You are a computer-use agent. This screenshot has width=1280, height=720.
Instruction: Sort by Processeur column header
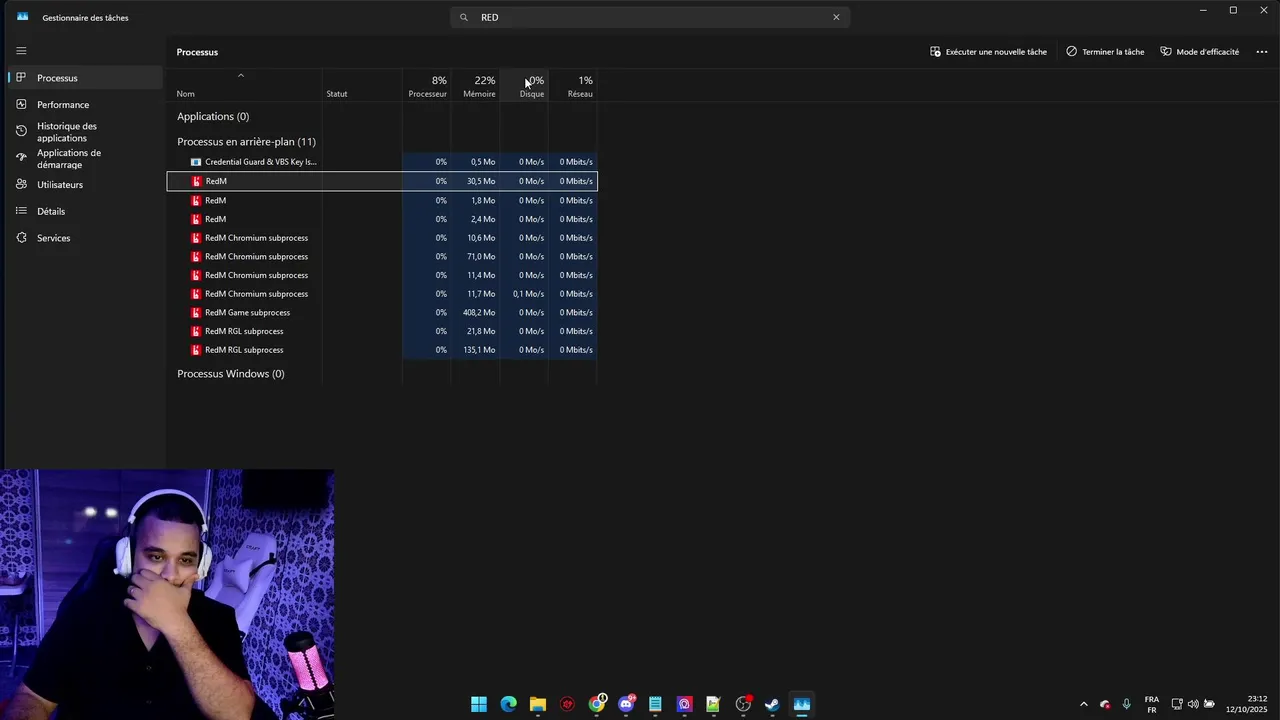pos(427,87)
